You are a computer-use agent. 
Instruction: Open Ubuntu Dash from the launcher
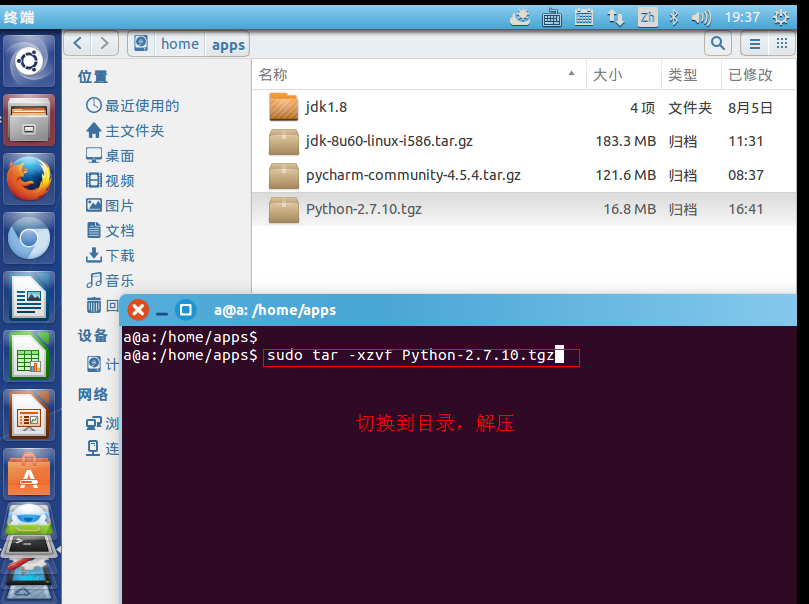pyautogui.click(x=29, y=61)
